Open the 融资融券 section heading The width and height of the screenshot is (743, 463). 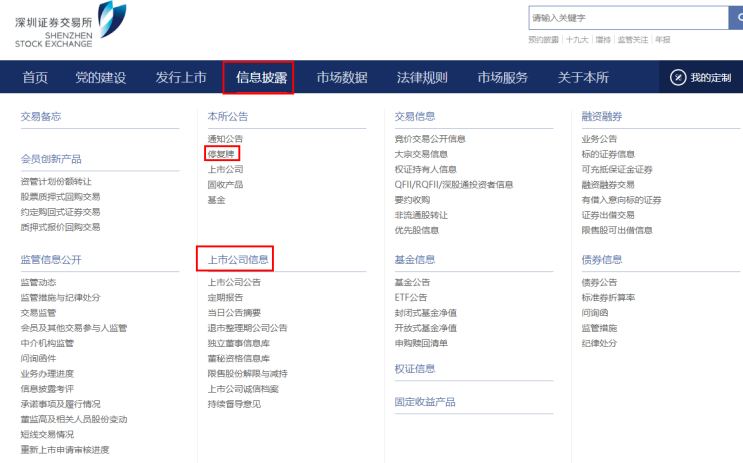pos(602,117)
